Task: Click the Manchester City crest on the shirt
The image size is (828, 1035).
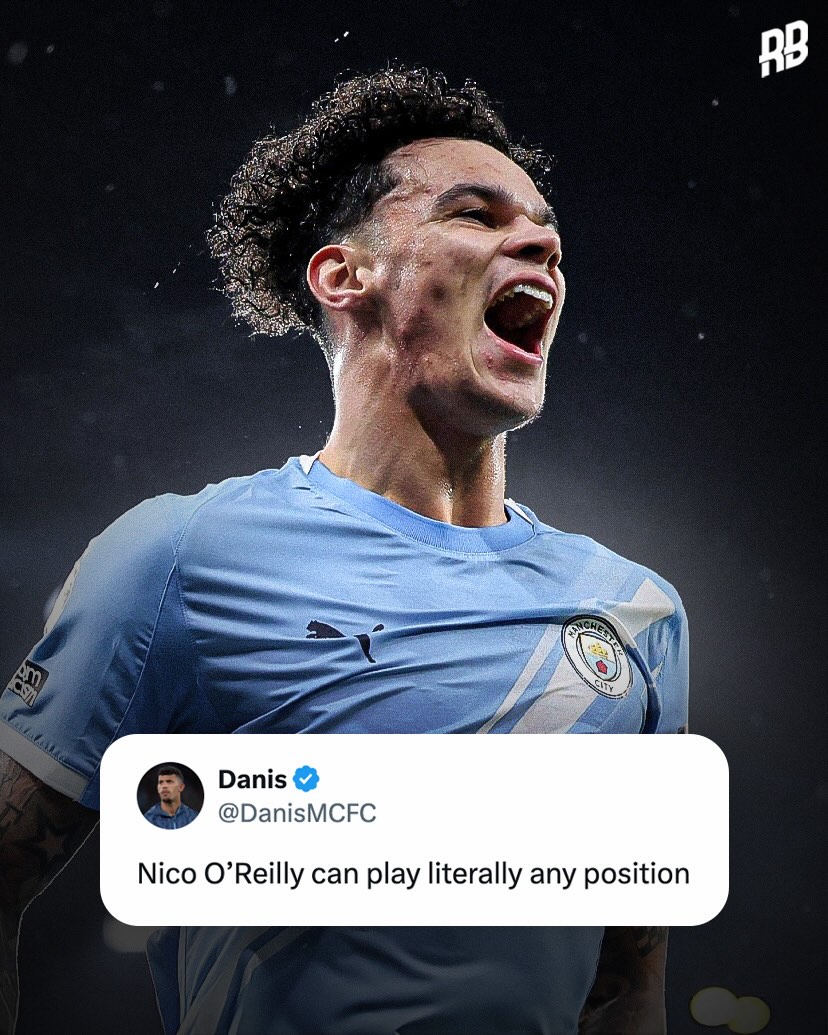Action: tap(597, 657)
